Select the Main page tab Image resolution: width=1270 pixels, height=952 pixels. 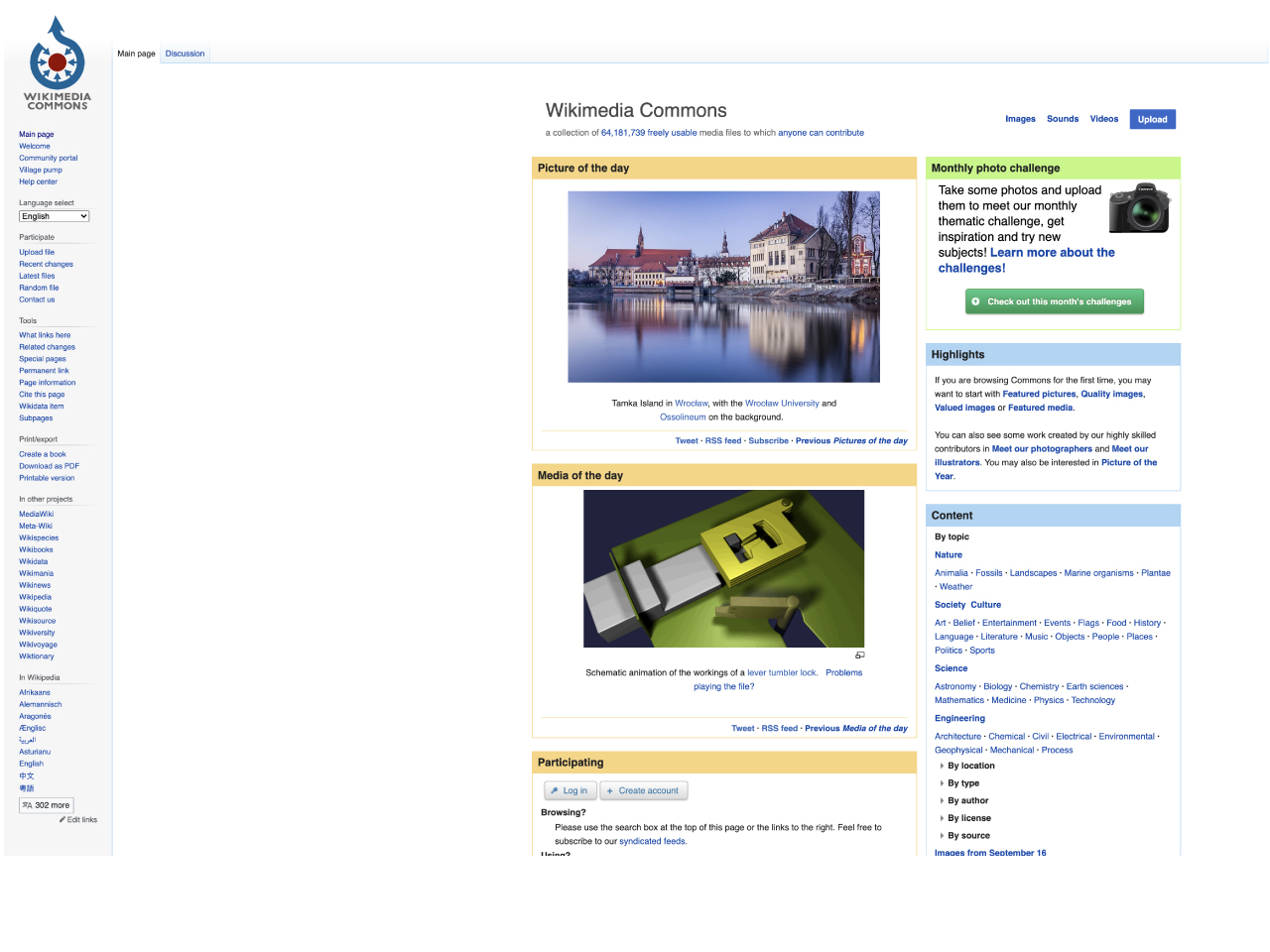click(137, 54)
